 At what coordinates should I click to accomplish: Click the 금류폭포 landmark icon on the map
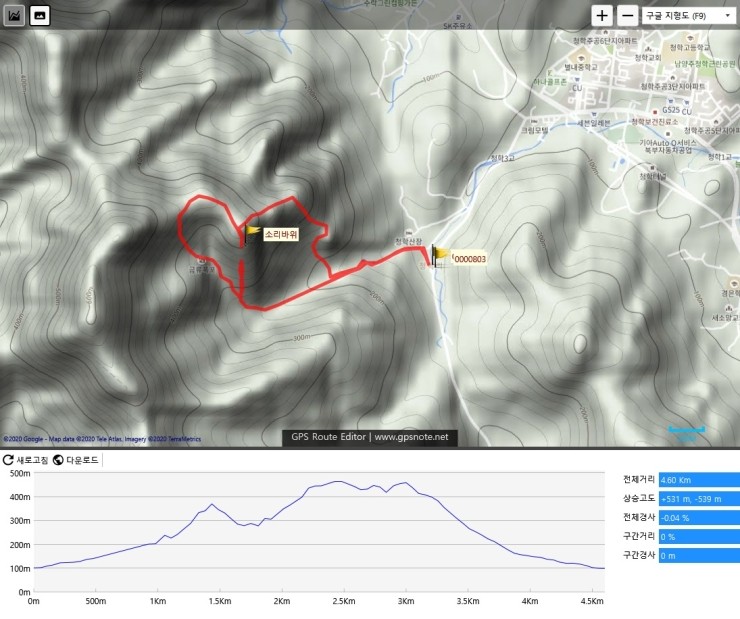(202, 260)
